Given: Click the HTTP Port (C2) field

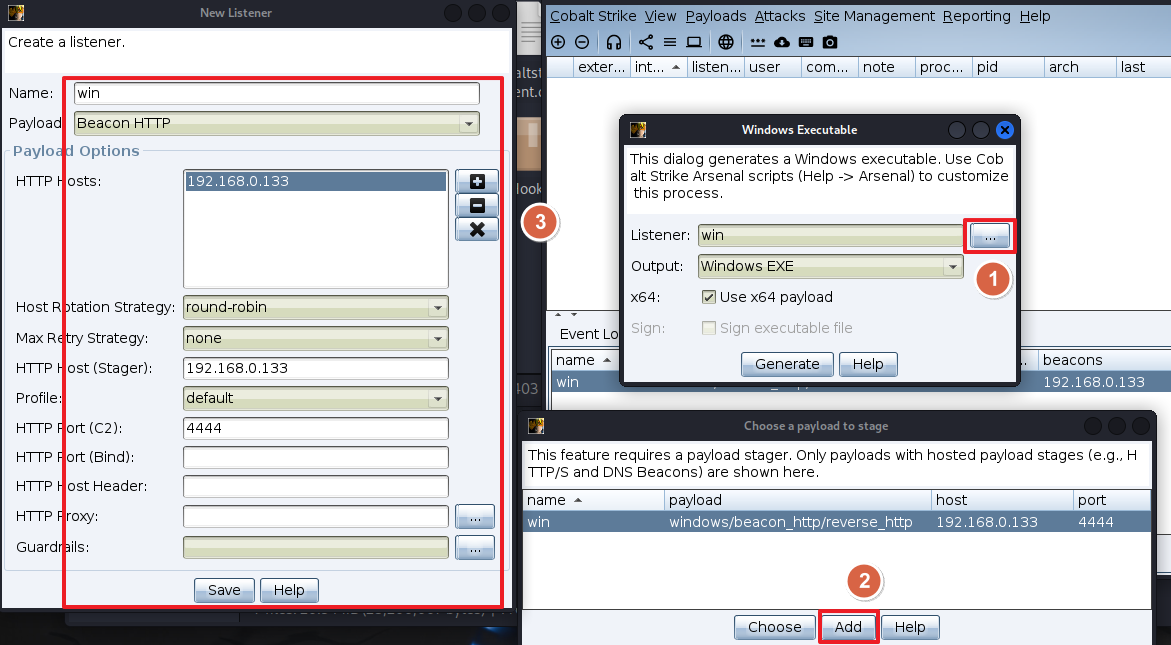Looking at the screenshot, I should (316, 429).
